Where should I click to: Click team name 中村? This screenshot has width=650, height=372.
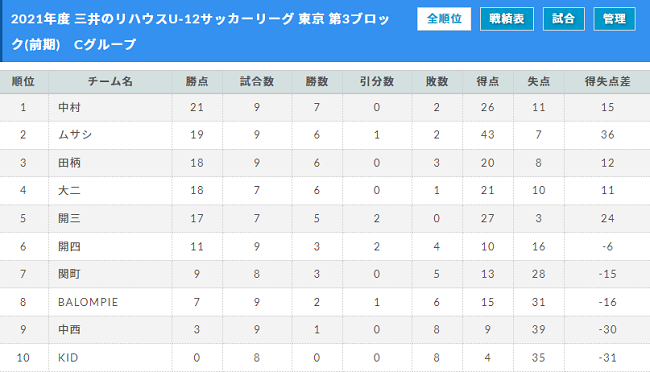click(x=69, y=107)
